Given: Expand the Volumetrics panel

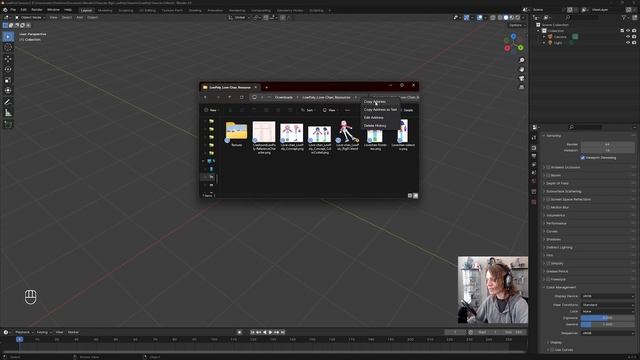Looking at the screenshot, I should (x=555, y=216).
